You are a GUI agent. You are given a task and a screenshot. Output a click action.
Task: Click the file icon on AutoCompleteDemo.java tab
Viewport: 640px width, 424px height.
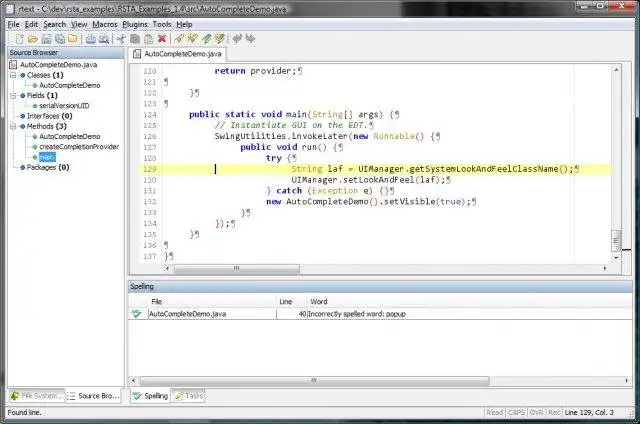coord(137,54)
